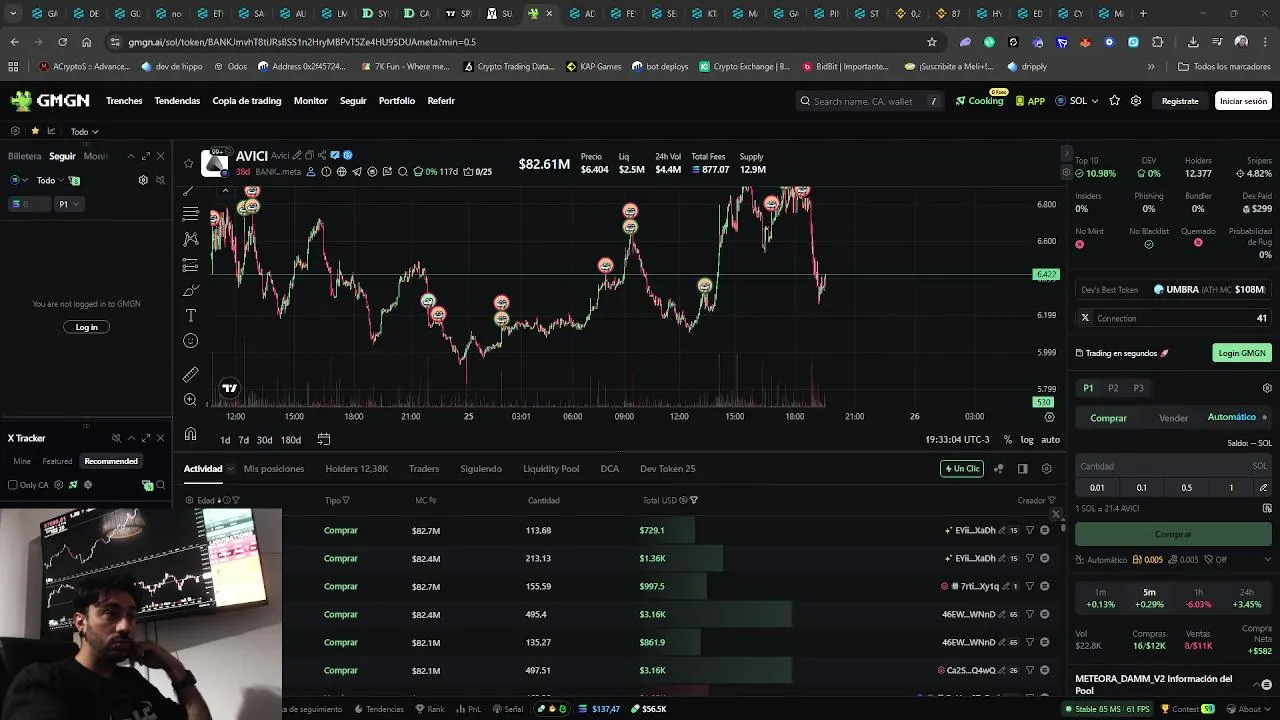Image resolution: width=1280 pixels, height=720 pixels.
Task: Open the P1 preset dropdown
Action: tap(69, 204)
